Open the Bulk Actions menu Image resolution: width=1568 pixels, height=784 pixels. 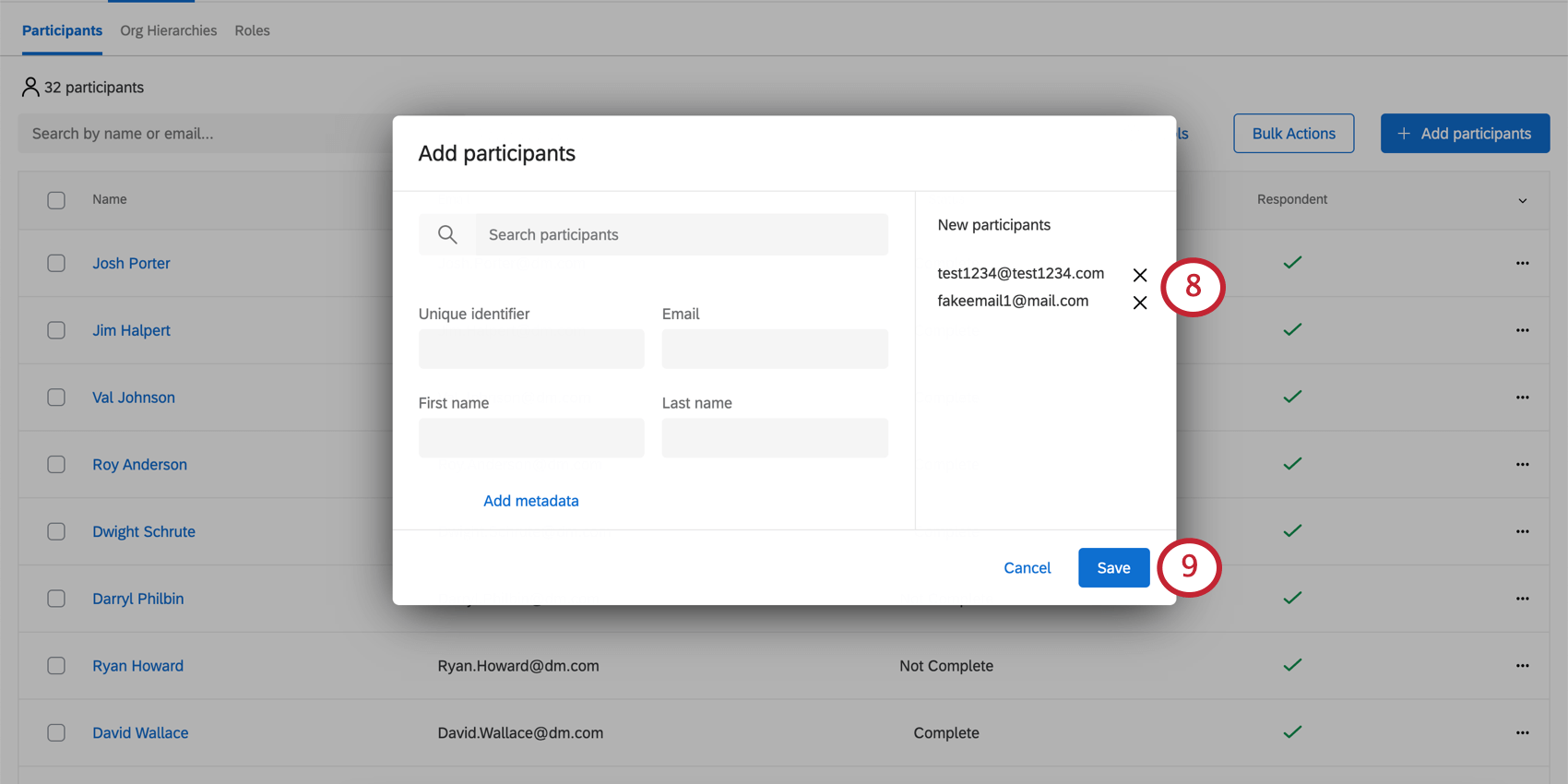(x=1293, y=134)
